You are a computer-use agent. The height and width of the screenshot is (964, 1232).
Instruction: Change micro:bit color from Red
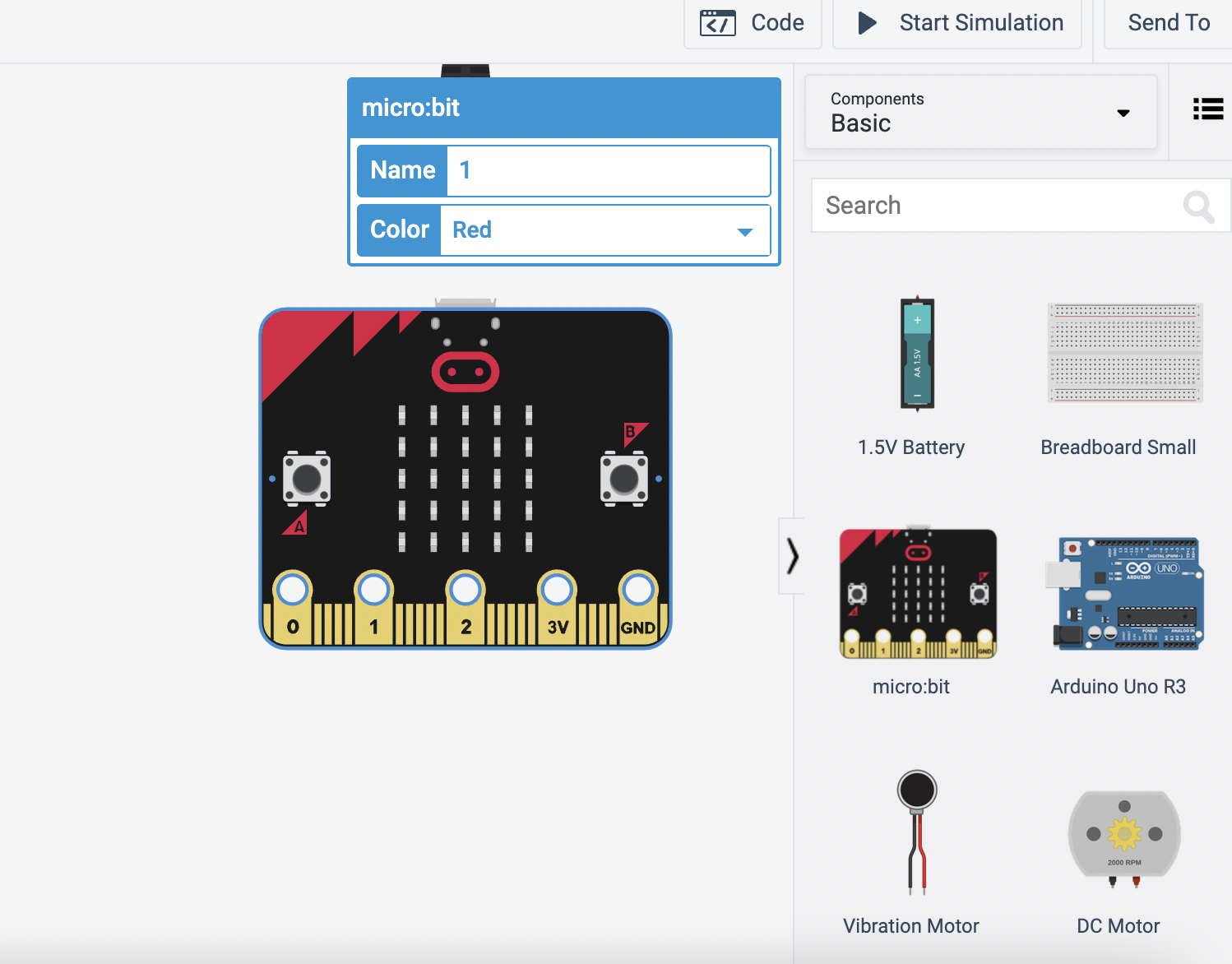tap(606, 230)
